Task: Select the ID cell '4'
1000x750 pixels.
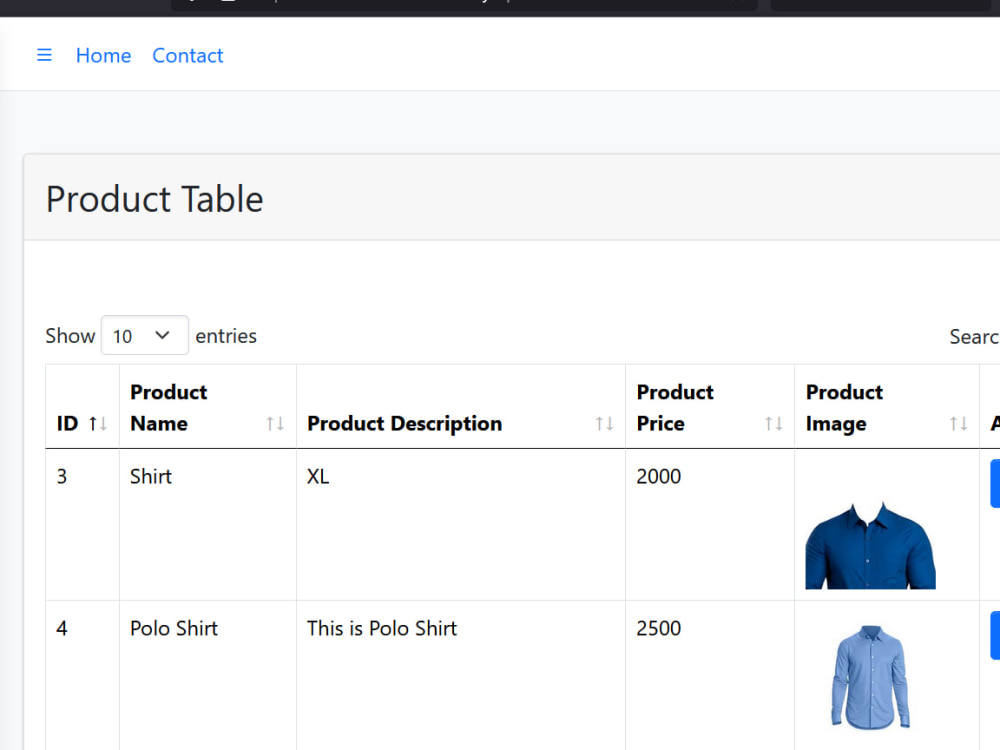Action: 82,675
